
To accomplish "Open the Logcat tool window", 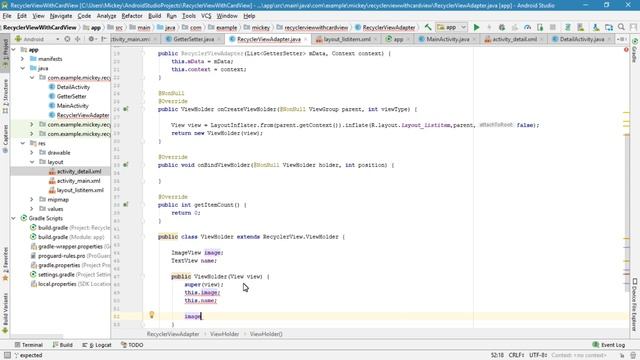I will click(97, 345).
